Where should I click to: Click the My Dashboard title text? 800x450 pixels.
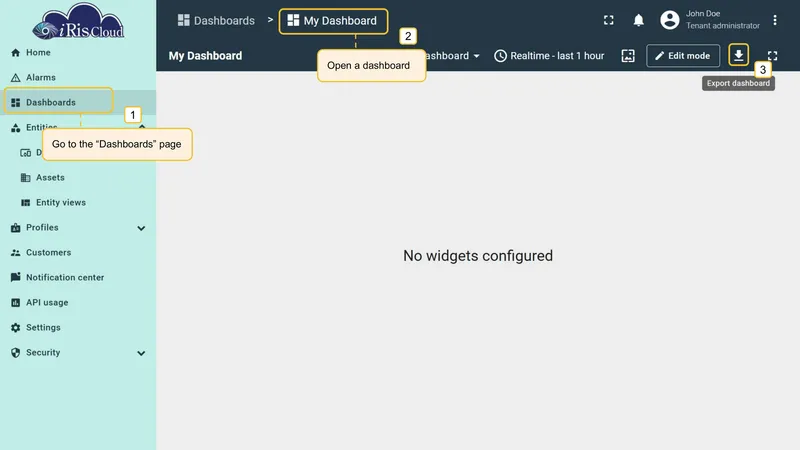(x=206, y=56)
